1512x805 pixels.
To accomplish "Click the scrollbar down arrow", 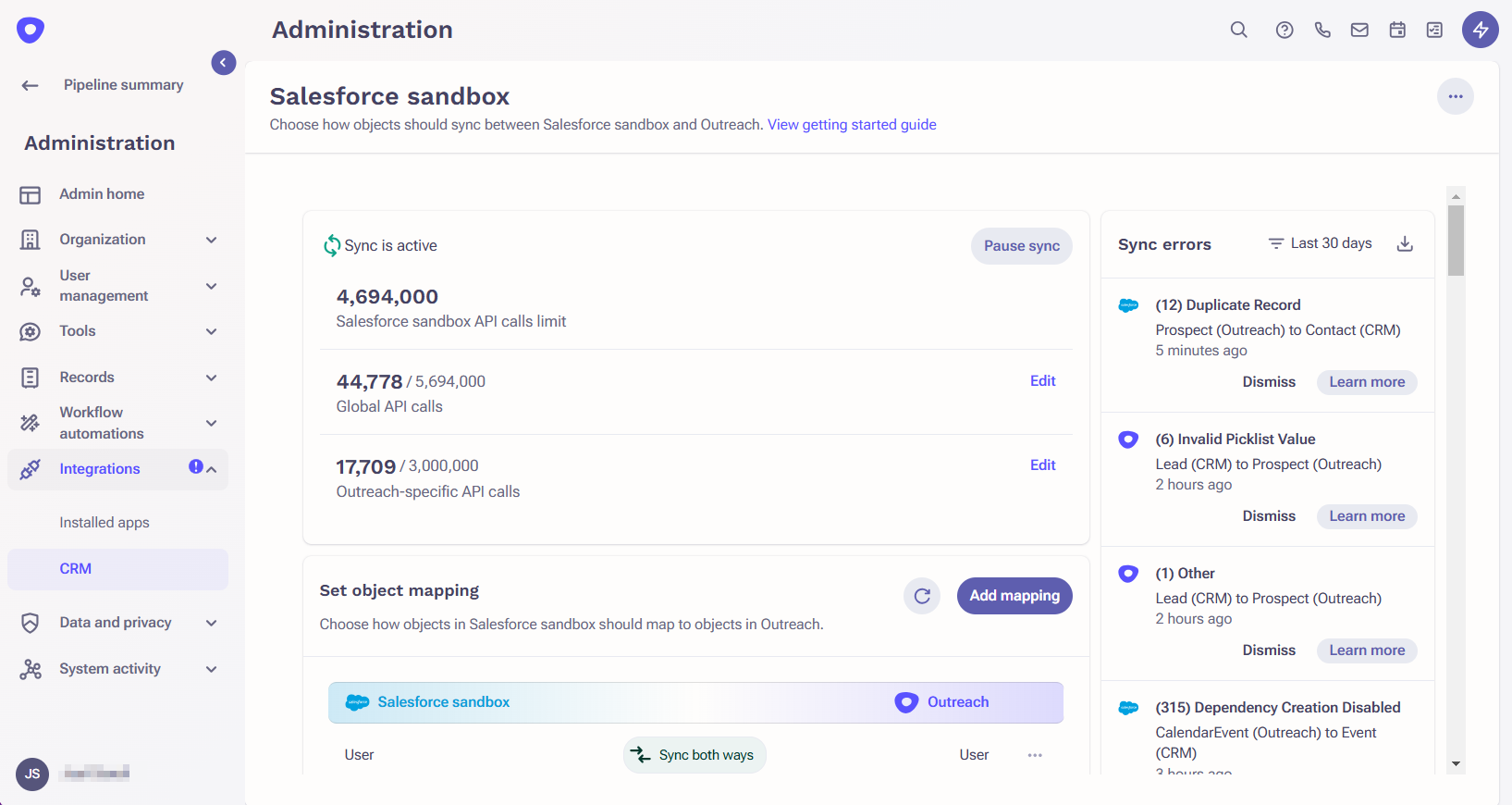I will 1456,764.
